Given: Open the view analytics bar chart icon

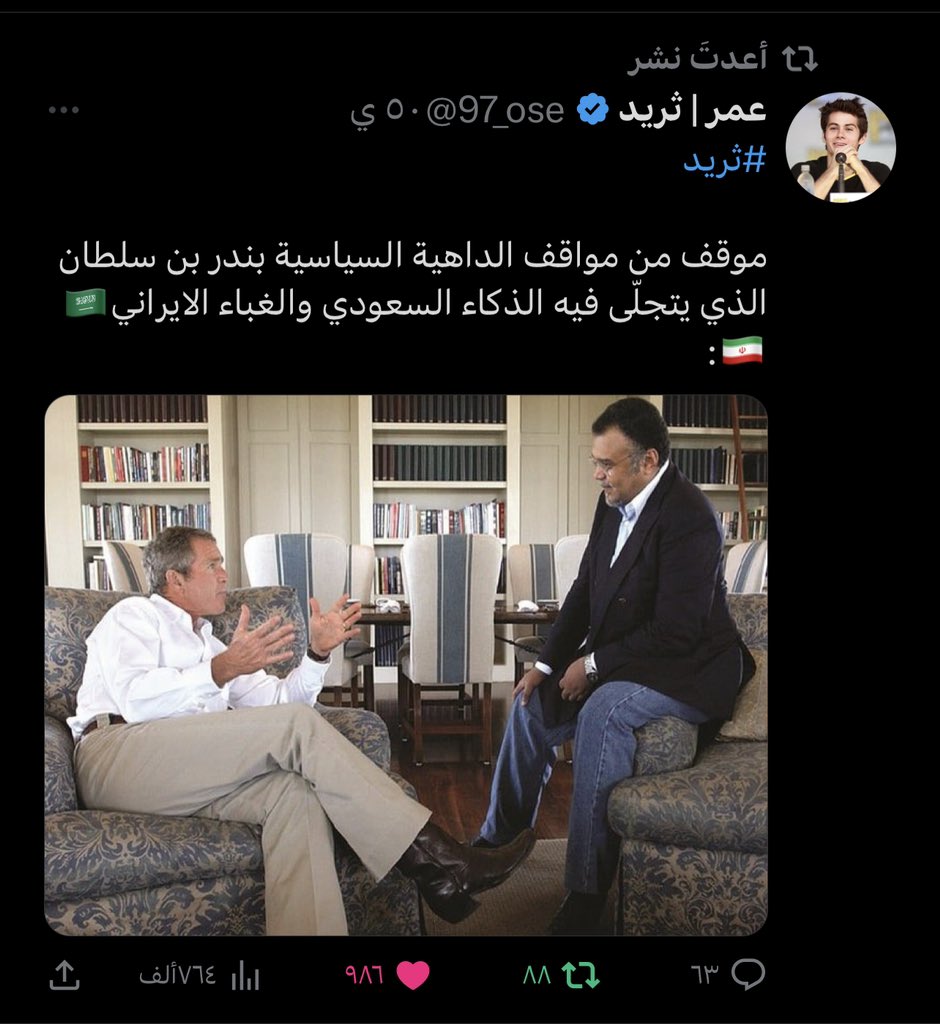Looking at the screenshot, I should (246, 976).
